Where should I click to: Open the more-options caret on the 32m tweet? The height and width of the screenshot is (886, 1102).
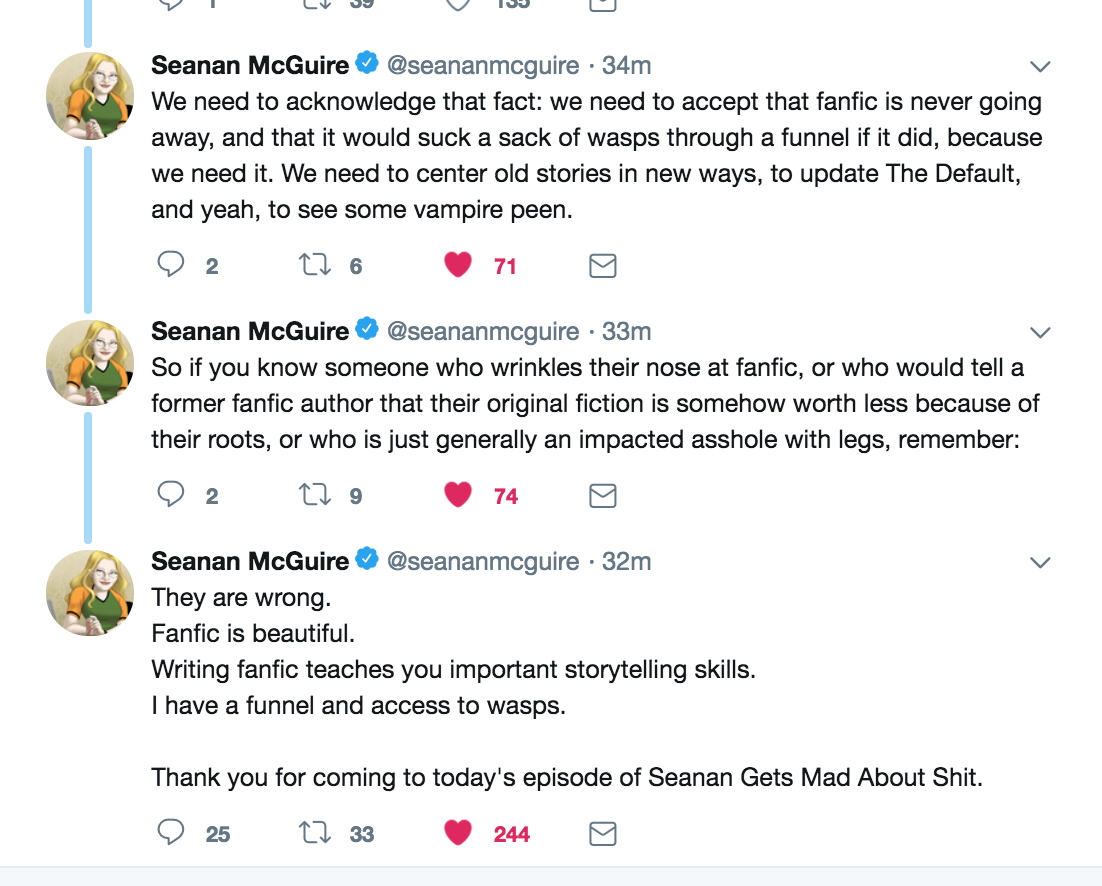(x=1040, y=563)
